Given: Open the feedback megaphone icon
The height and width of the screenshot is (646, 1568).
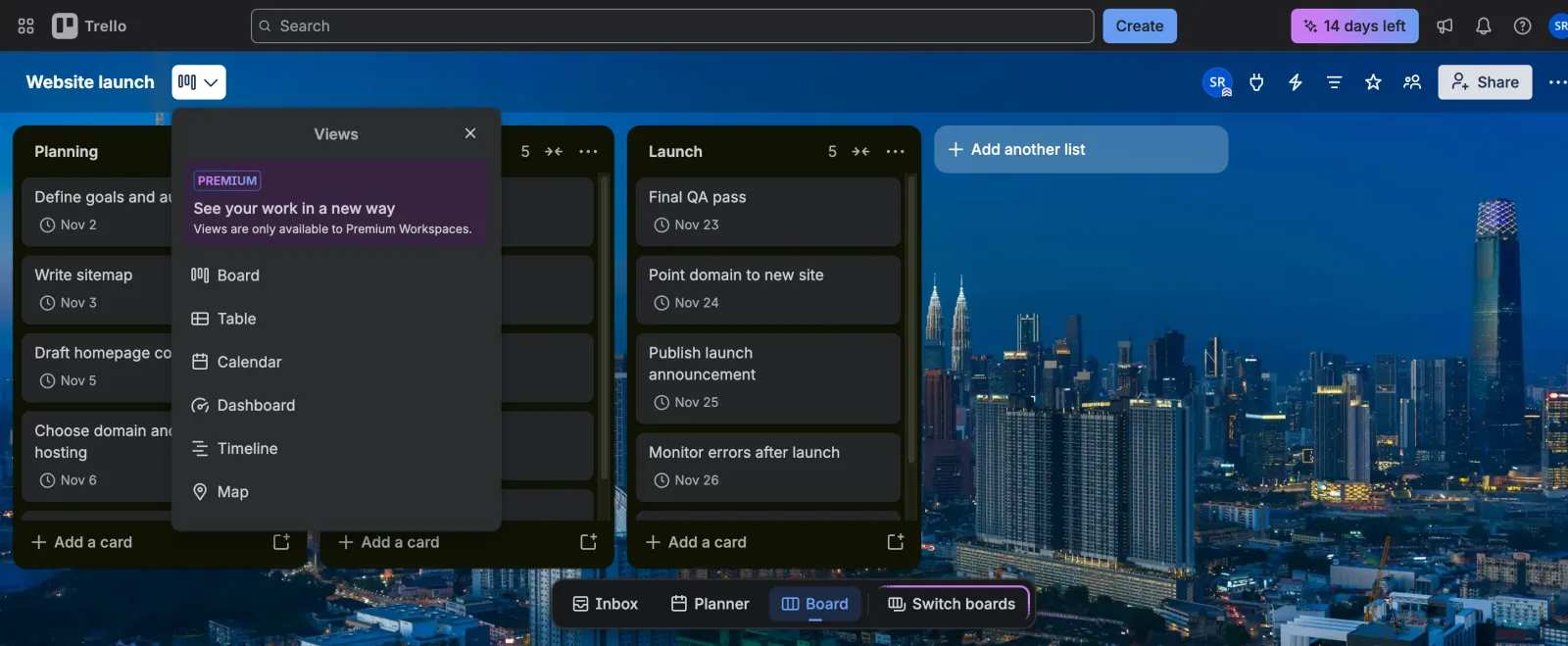Looking at the screenshot, I should pyautogui.click(x=1445, y=26).
